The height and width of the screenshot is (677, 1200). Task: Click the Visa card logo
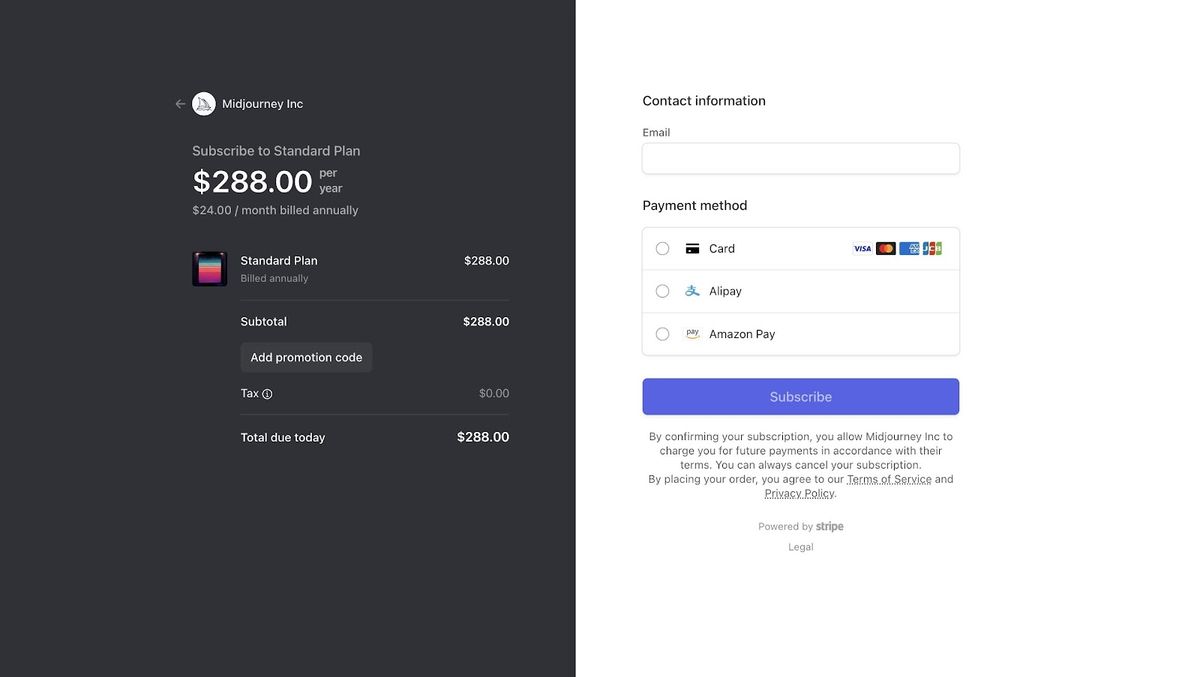pyautogui.click(x=862, y=249)
